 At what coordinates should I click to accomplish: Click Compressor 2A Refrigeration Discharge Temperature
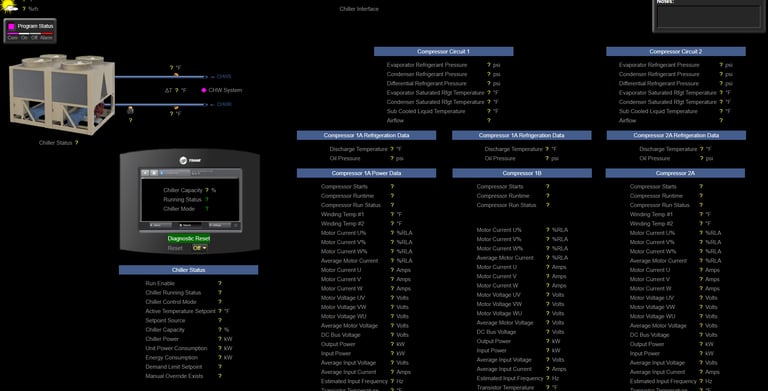[675, 149]
